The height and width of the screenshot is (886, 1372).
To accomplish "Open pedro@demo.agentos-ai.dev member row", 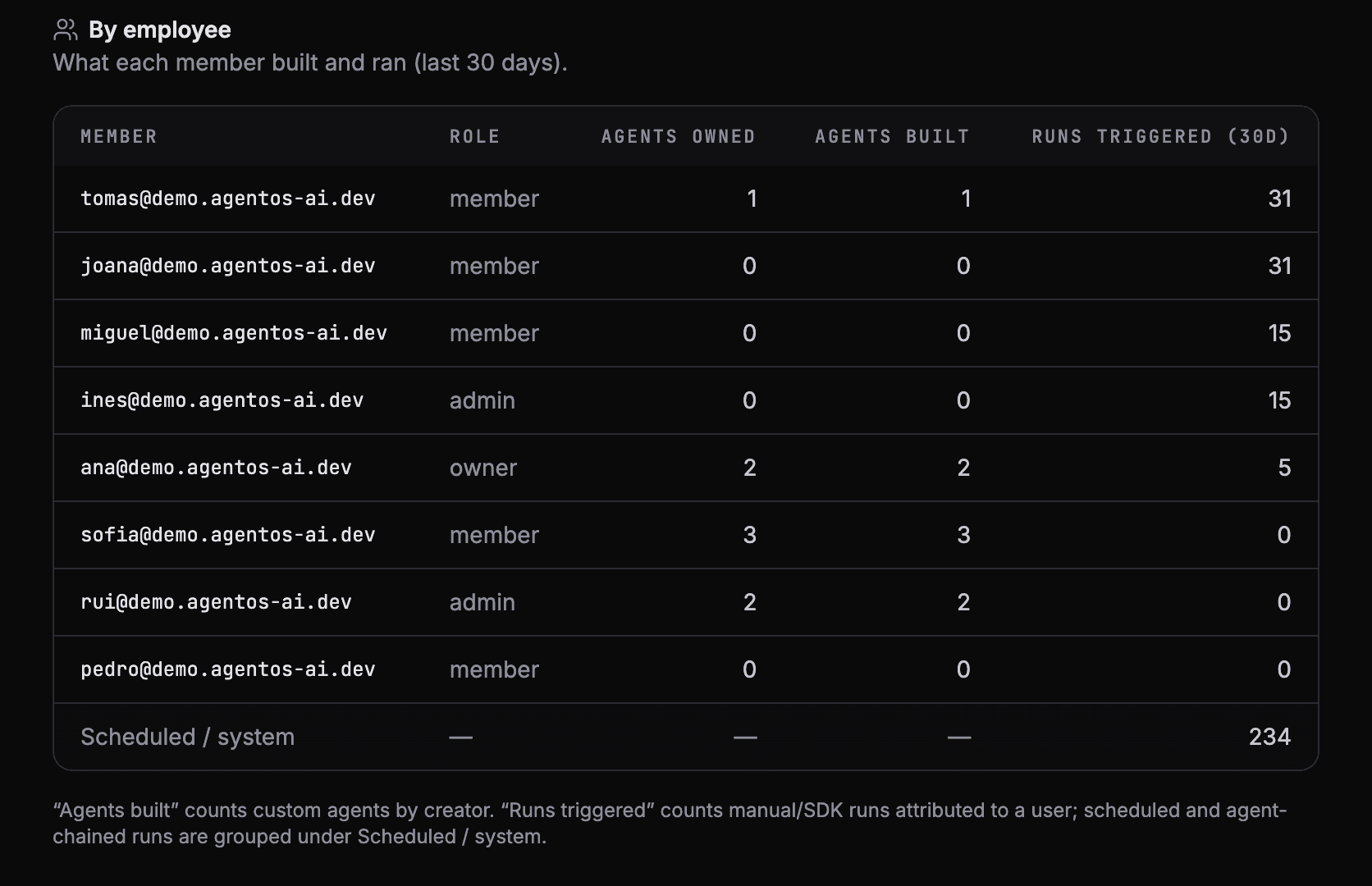I will [686, 669].
